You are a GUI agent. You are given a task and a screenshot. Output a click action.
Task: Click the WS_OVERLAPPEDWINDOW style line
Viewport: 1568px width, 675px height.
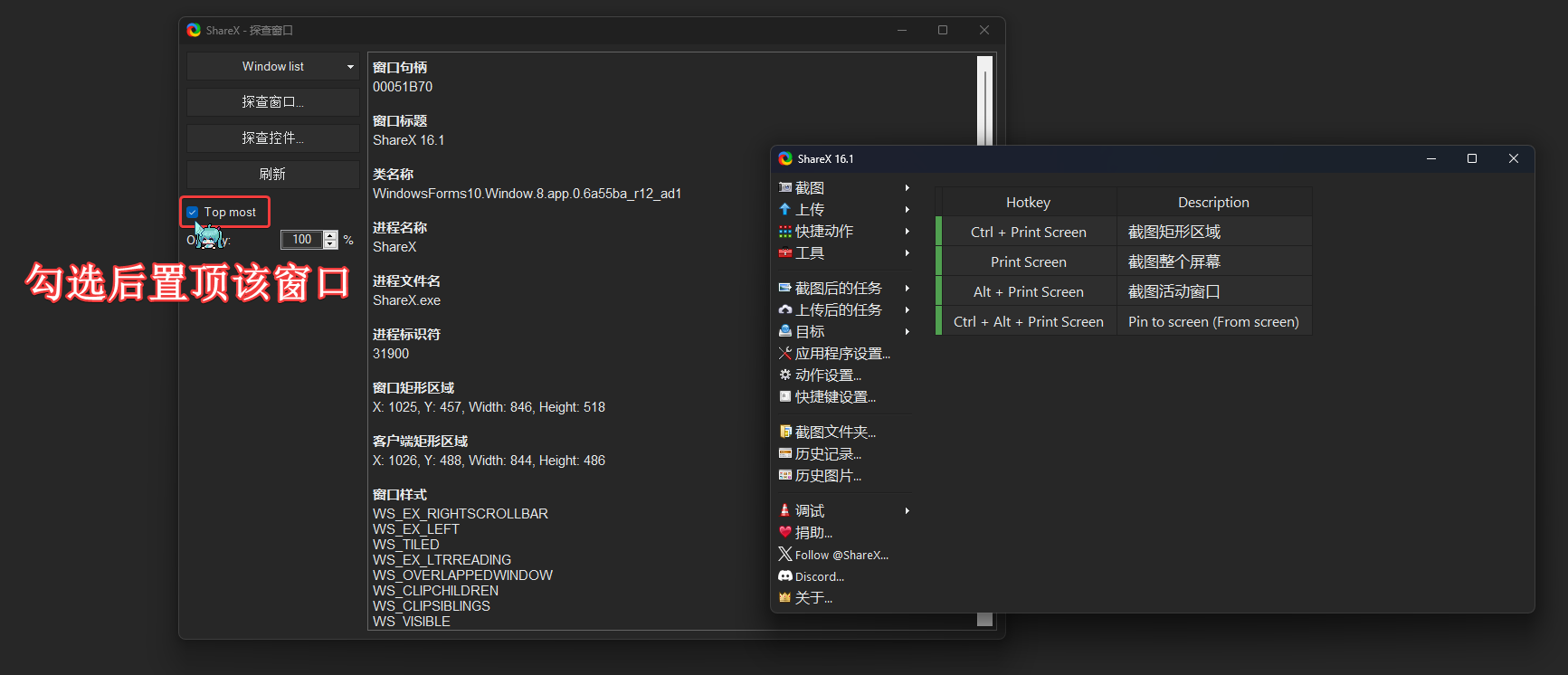point(462,575)
